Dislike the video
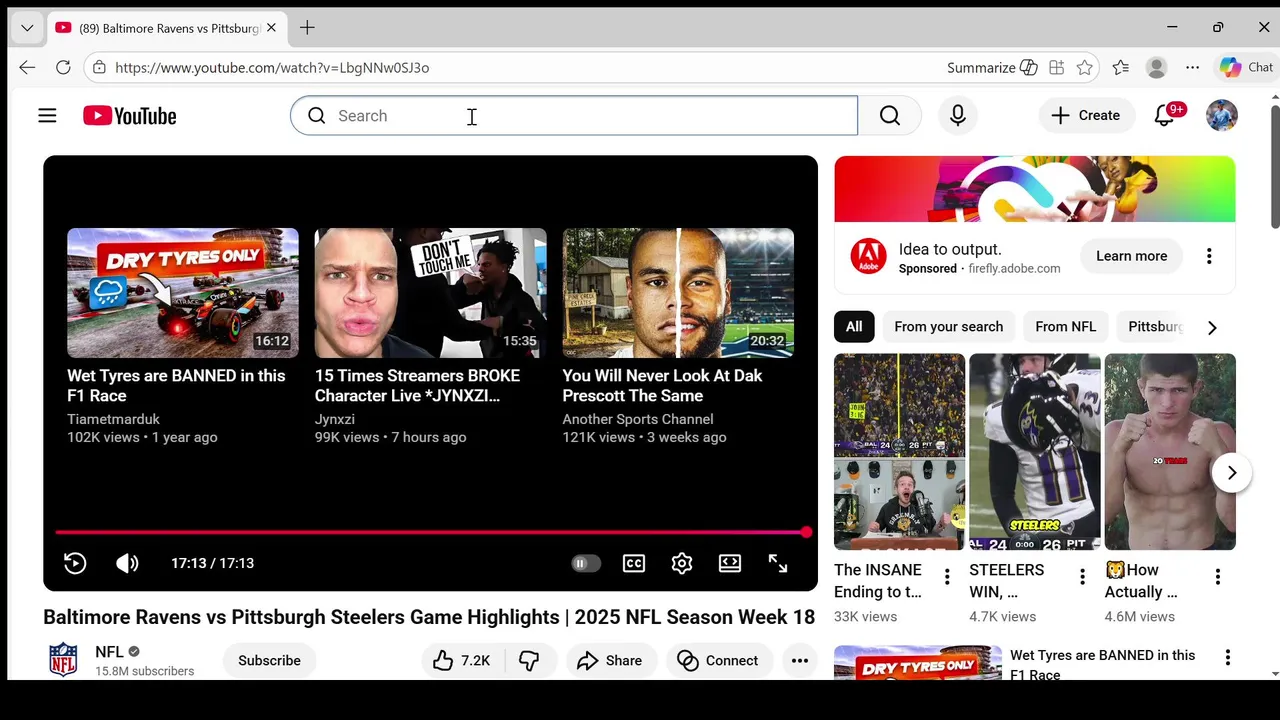The height and width of the screenshot is (720, 1280). (x=530, y=661)
